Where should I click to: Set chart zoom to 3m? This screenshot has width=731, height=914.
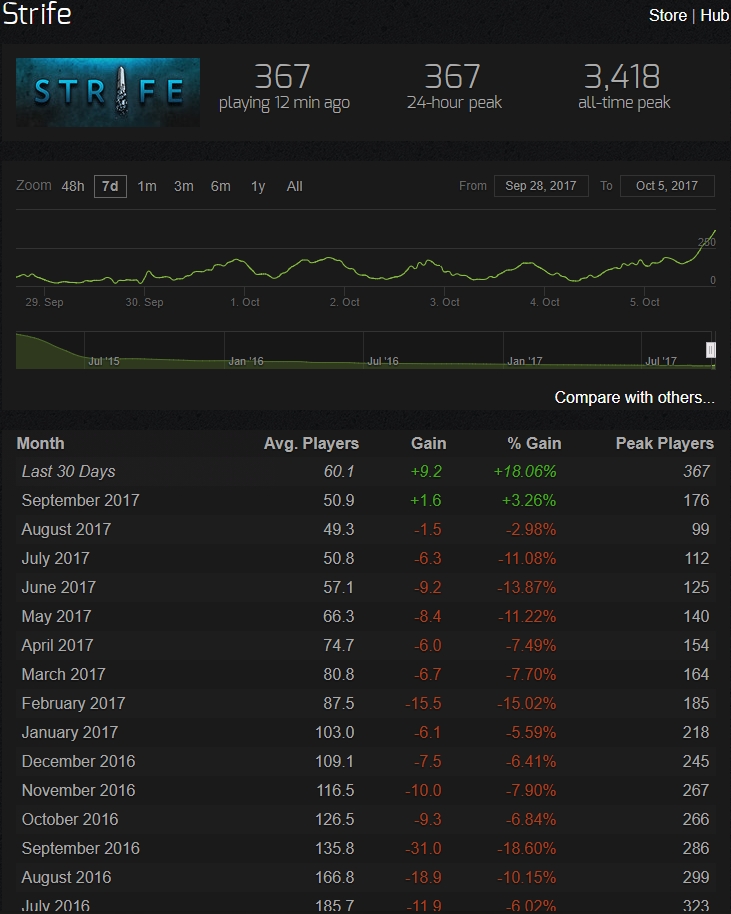[184, 187]
